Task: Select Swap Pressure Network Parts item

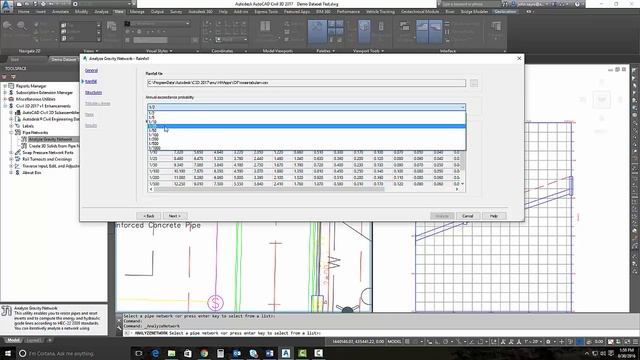Action: [x=48, y=152]
